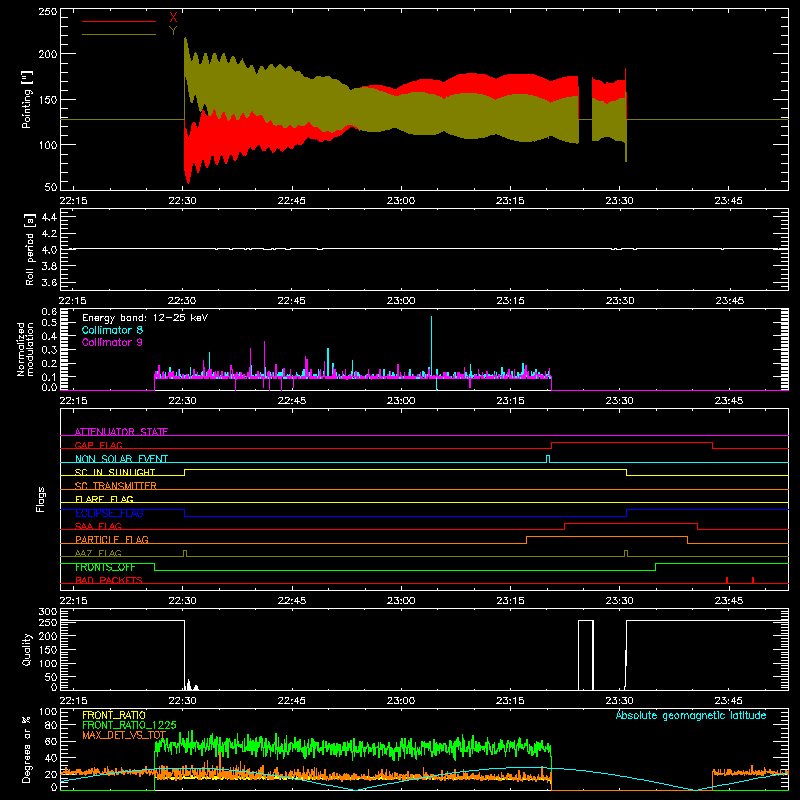Click the NON_SOLAR_EVENT pulse on the cyan trace

tap(548, 459)
